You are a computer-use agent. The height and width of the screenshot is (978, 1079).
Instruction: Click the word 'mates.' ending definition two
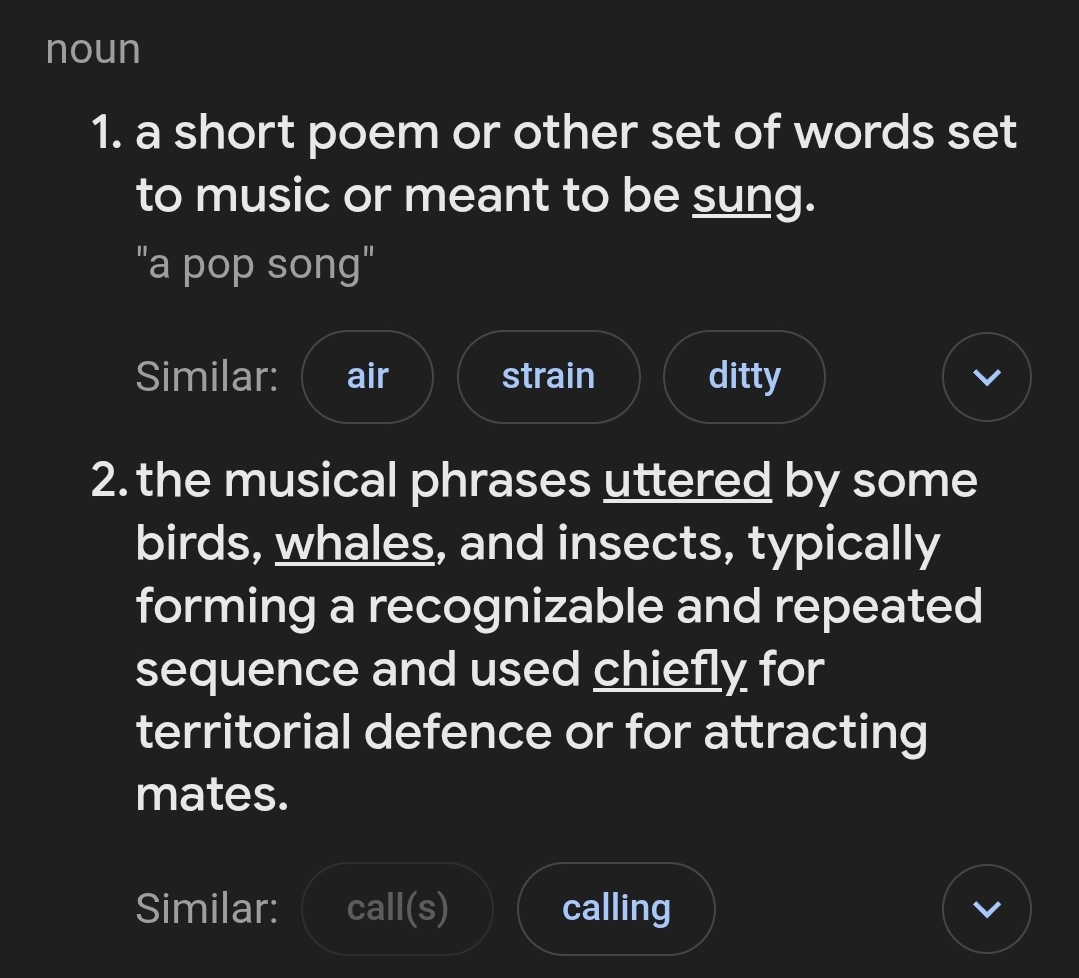coord(212,795)
